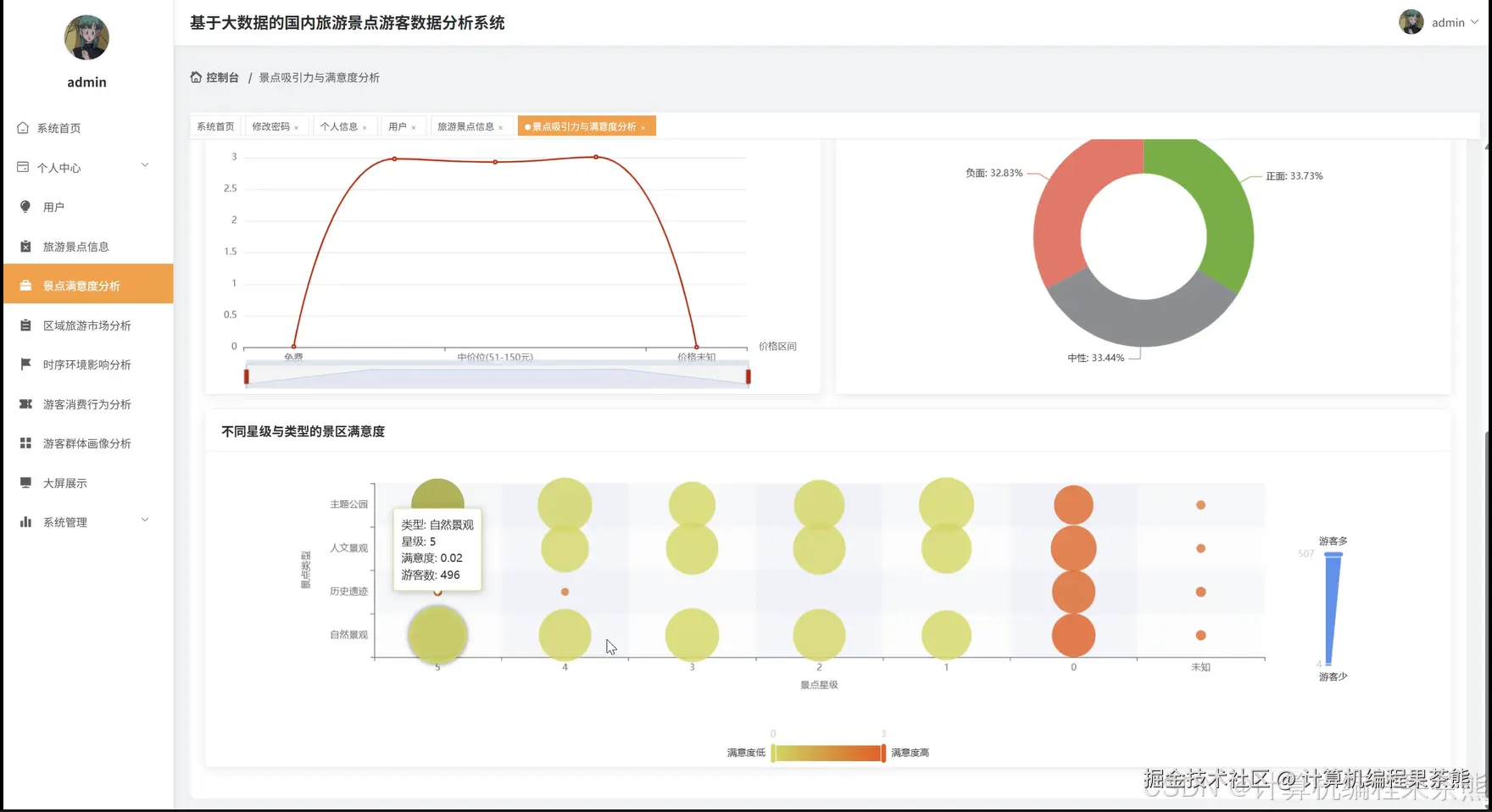
Task: Click the line chart data point at 价格未知
Action: [x=697, y=346]
